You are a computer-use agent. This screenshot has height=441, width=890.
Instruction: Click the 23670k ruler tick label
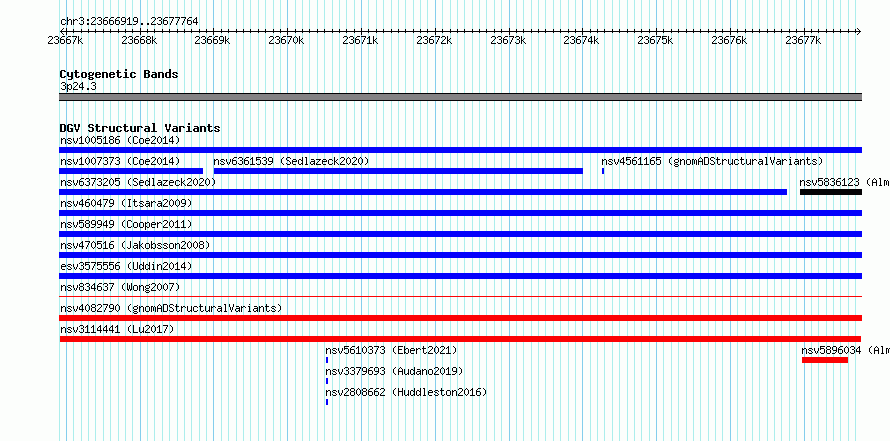coord(287,40)
